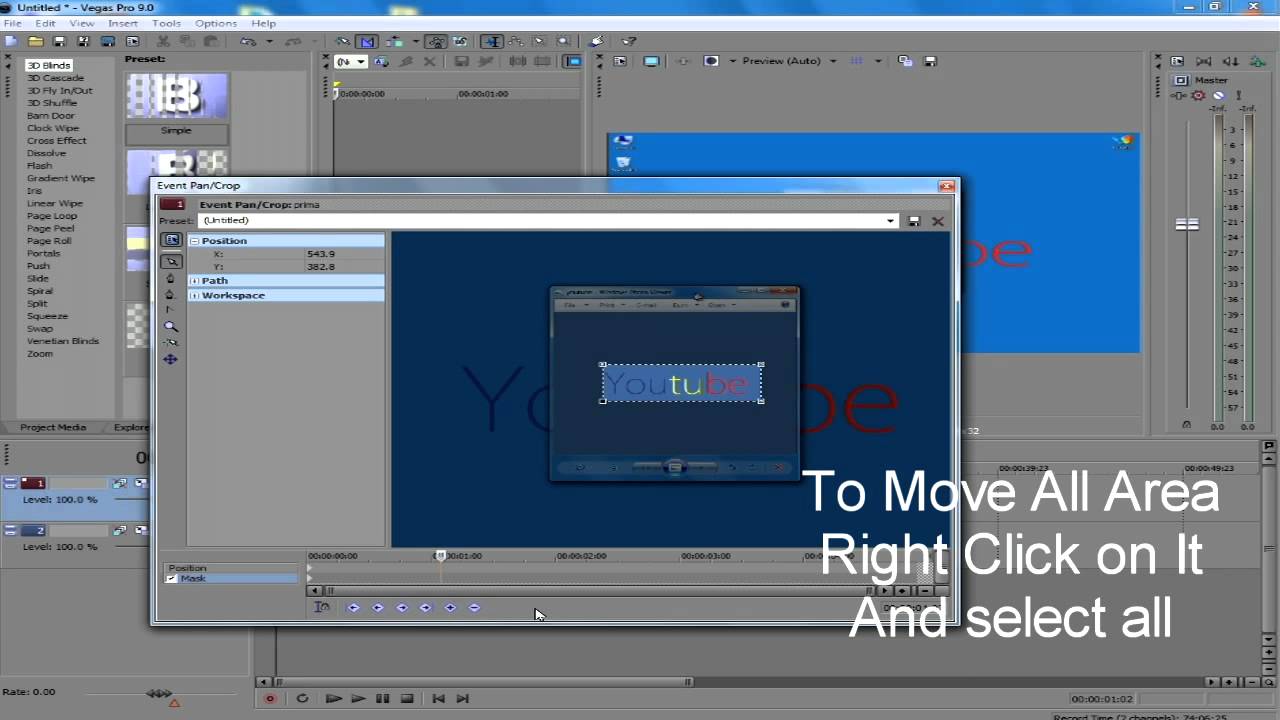Save snapshot to file in preview toolbar

930,61
